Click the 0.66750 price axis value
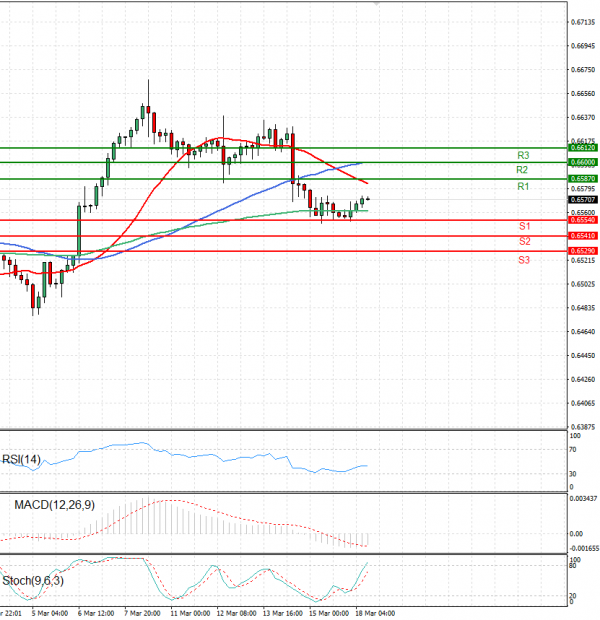This screenshot has height=620, width=600. tap(583, 70)
